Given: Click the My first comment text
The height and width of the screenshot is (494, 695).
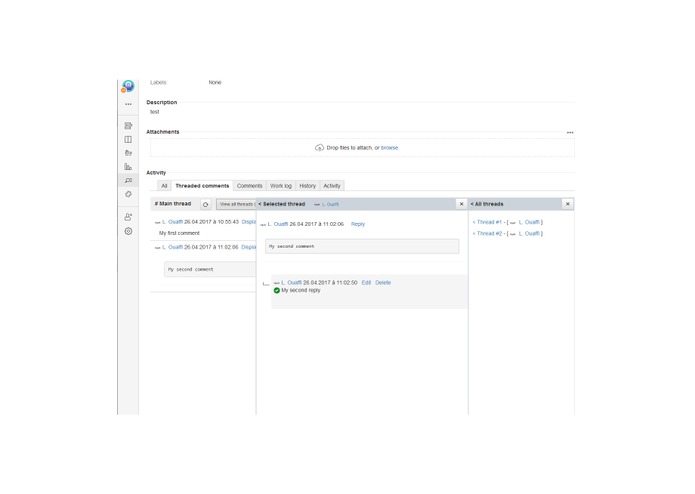Looking at the screenshot, I should (x=179, y=233).
